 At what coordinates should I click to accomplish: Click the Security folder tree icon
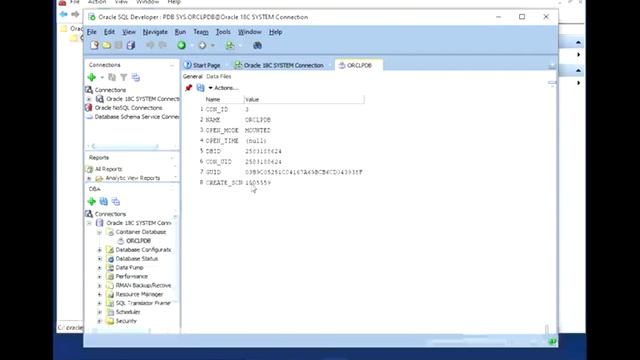pyautogui.click(x=110, y=321)
